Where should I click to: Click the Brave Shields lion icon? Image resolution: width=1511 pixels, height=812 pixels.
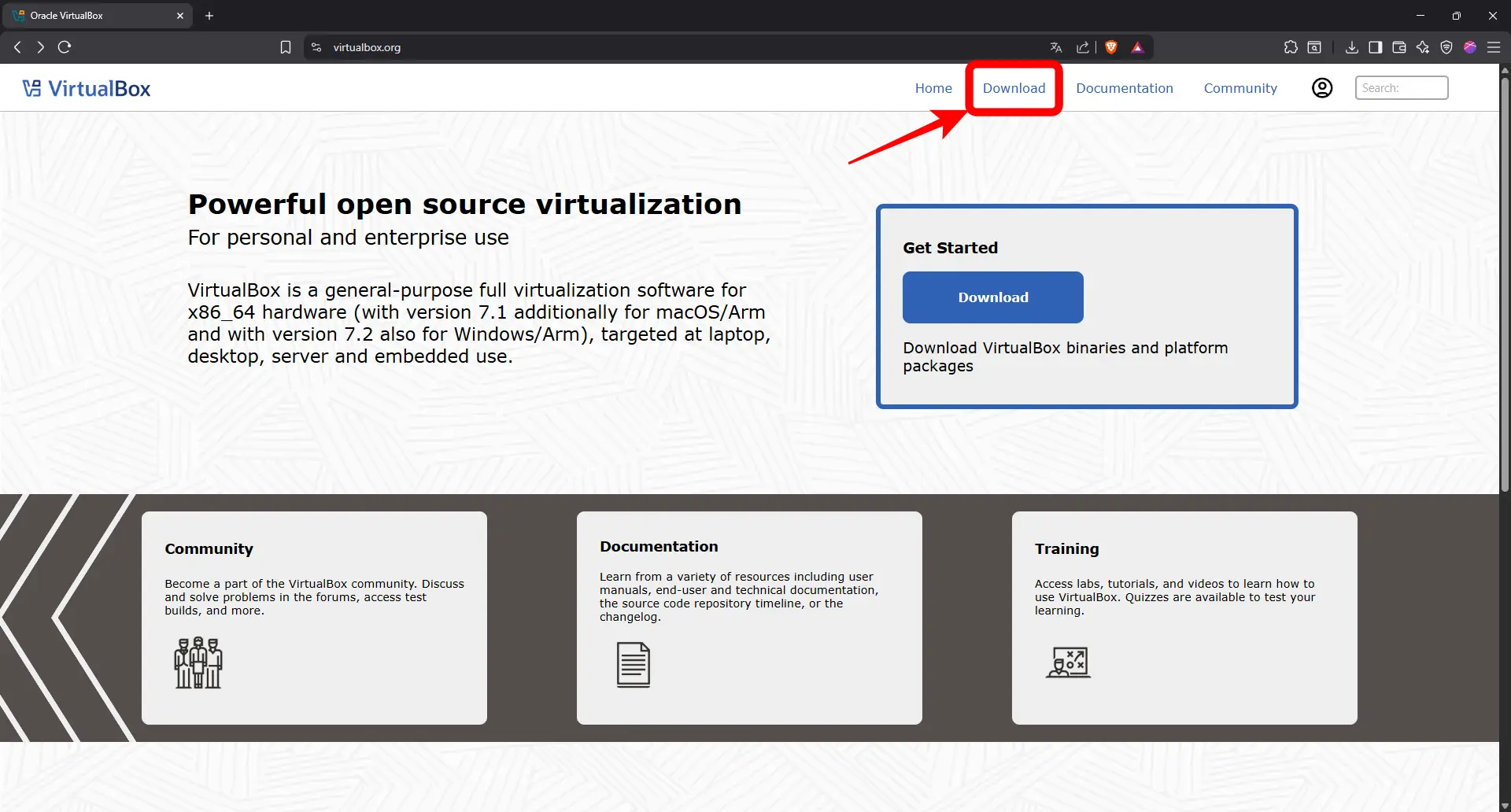(x=1111, y=47)
